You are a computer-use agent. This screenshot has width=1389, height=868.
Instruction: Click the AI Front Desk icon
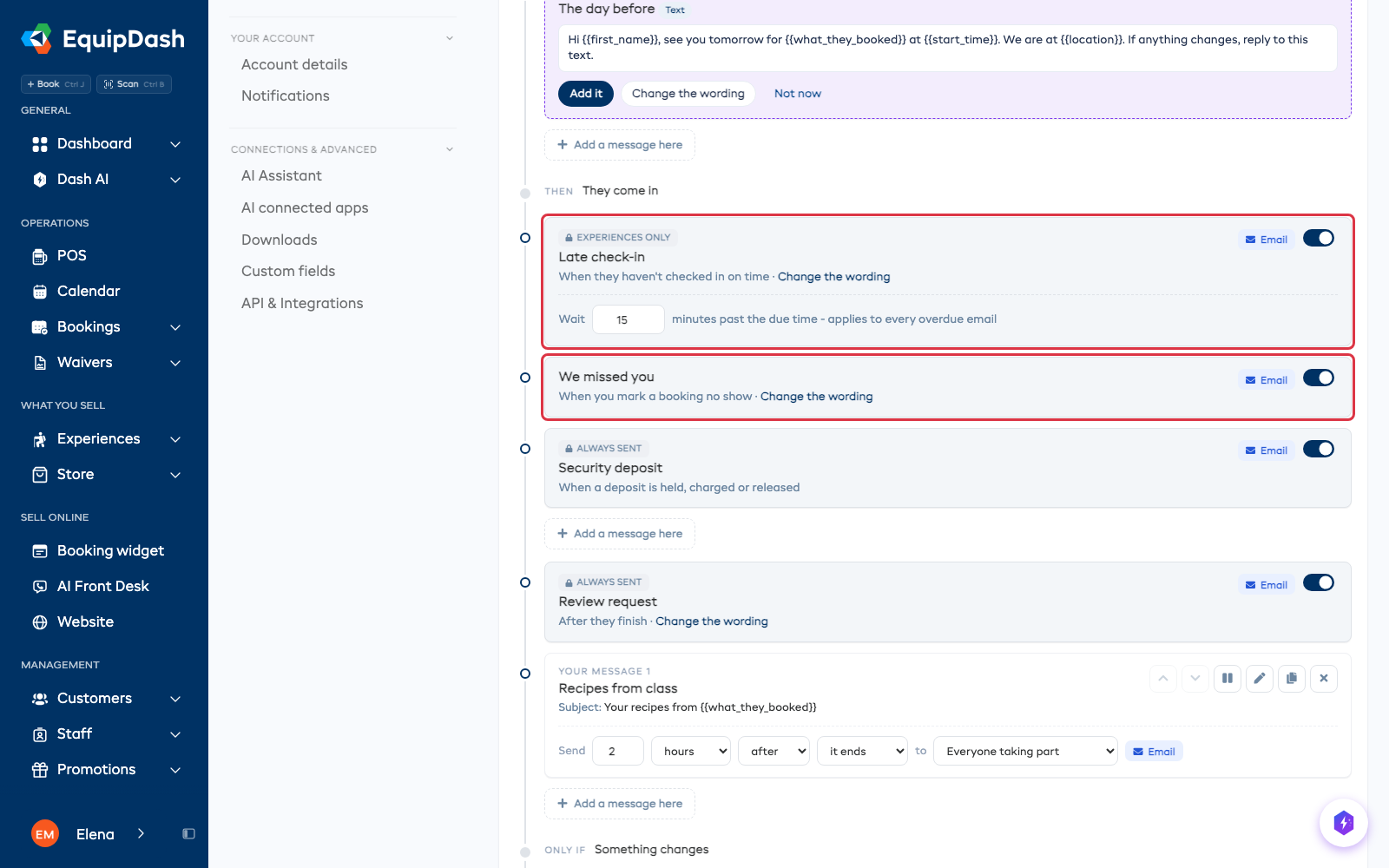(40, 587)
